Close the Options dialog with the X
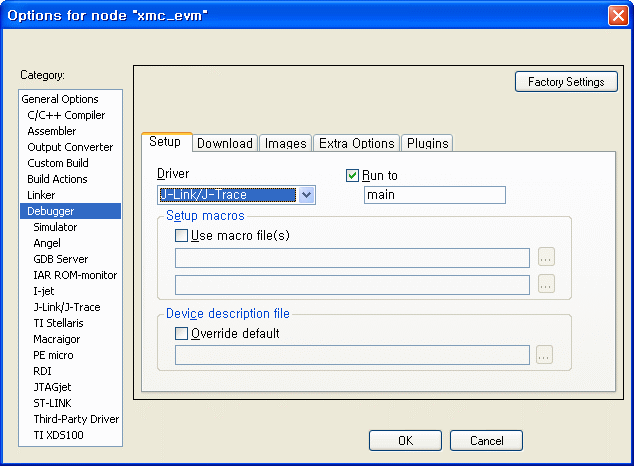Image resolution: width=634 pixels, height=466 pixels. (x=618, y=16)
